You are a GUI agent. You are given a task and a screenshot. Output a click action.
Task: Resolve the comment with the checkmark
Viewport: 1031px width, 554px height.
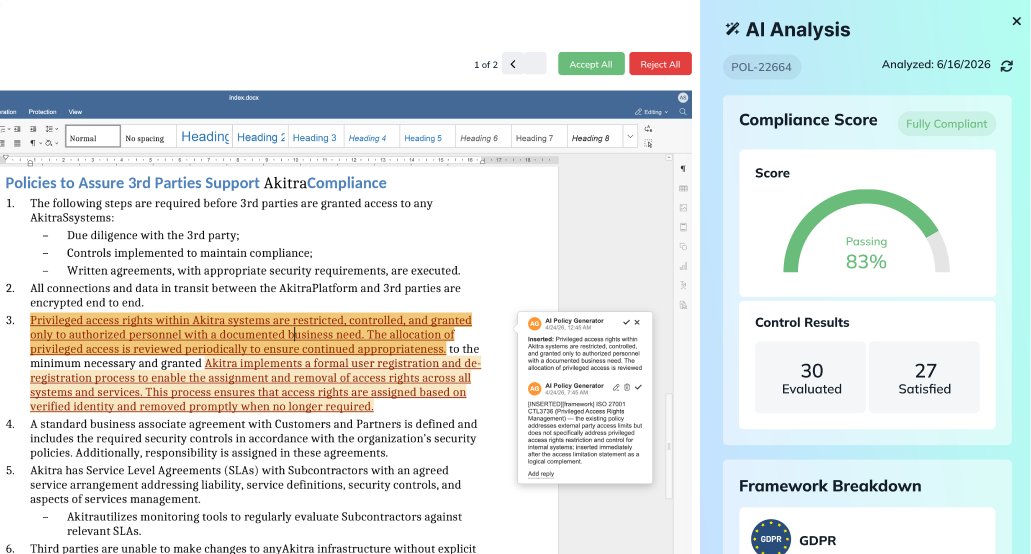click(638, 387)
